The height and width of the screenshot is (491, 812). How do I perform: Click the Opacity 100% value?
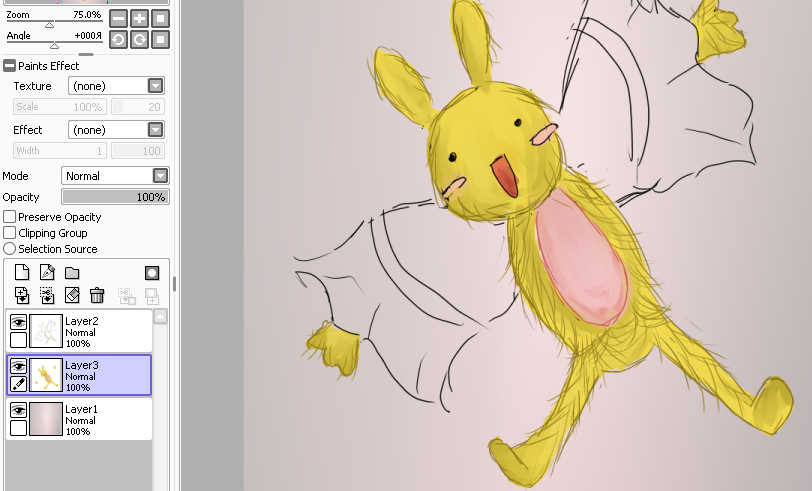(x=151, y=197)
